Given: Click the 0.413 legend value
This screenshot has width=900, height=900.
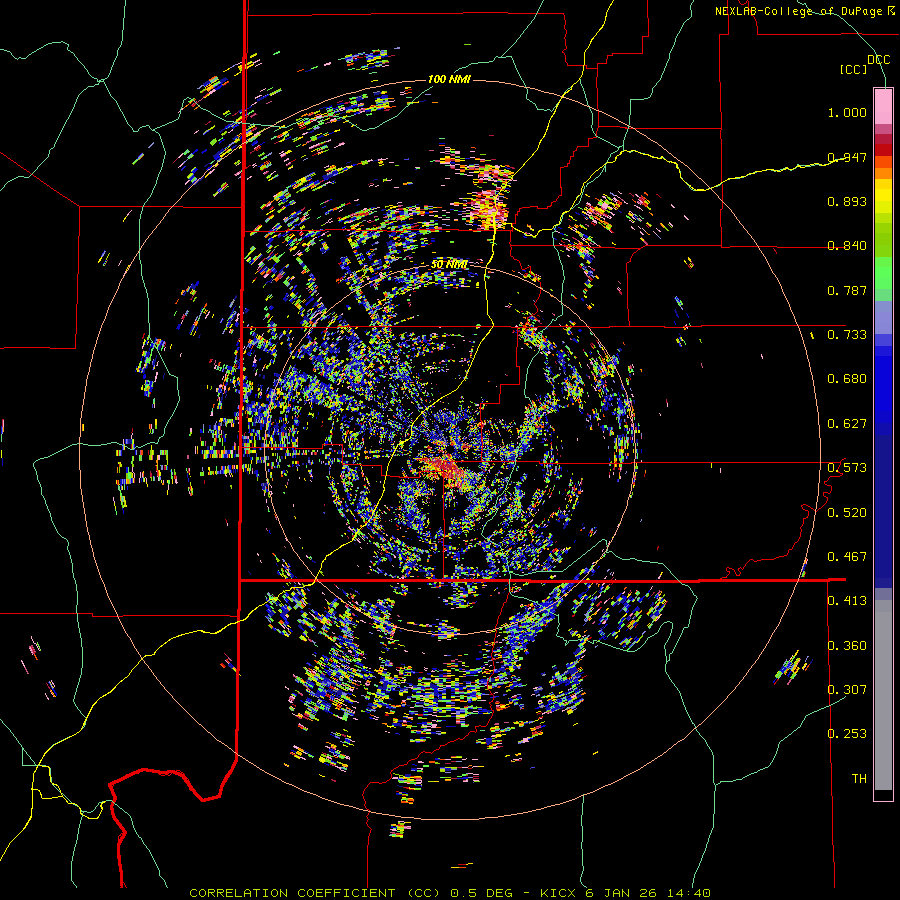Looking at the screenshot, I should tap(847, 601).
